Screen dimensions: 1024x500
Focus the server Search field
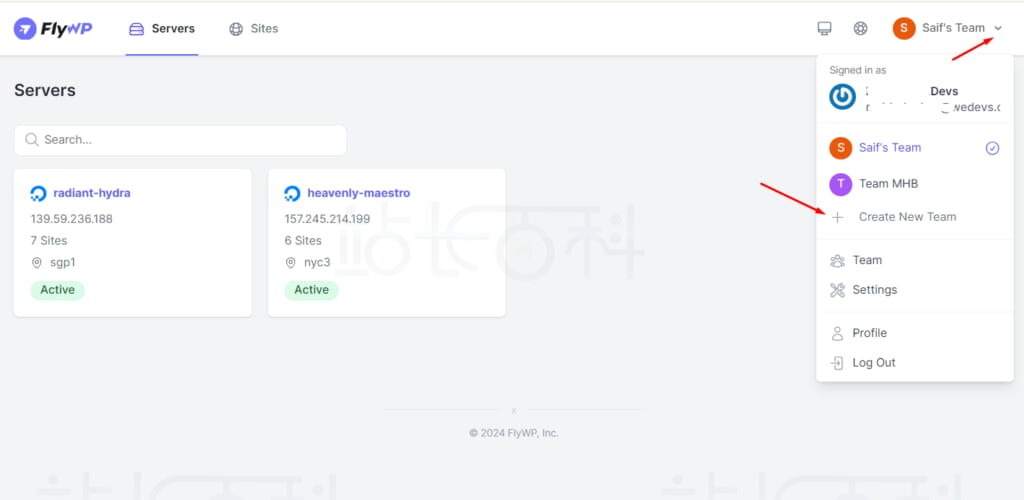180,140
